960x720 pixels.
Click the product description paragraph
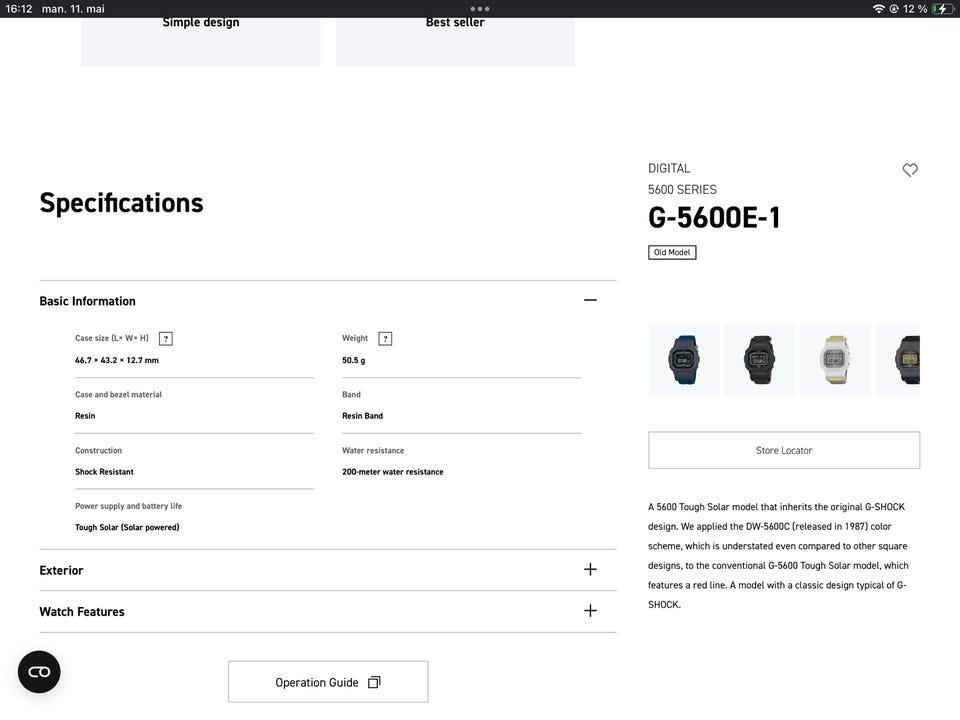pos(778,555)
